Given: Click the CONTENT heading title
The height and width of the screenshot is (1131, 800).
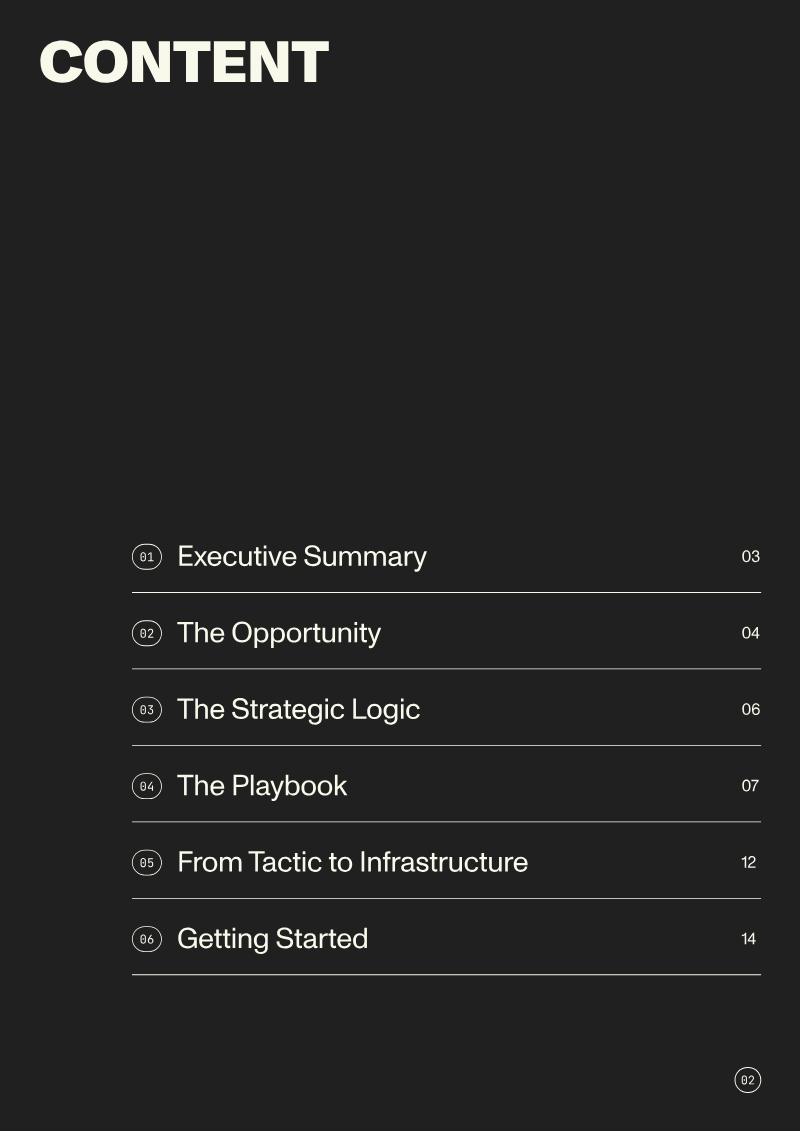Looking at the screenshot, I should click(x=184, y=62).
